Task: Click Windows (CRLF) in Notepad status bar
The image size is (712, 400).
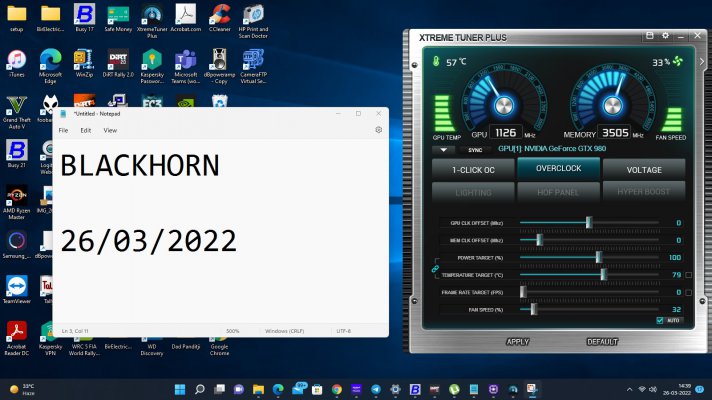Action: click(284, 331)
